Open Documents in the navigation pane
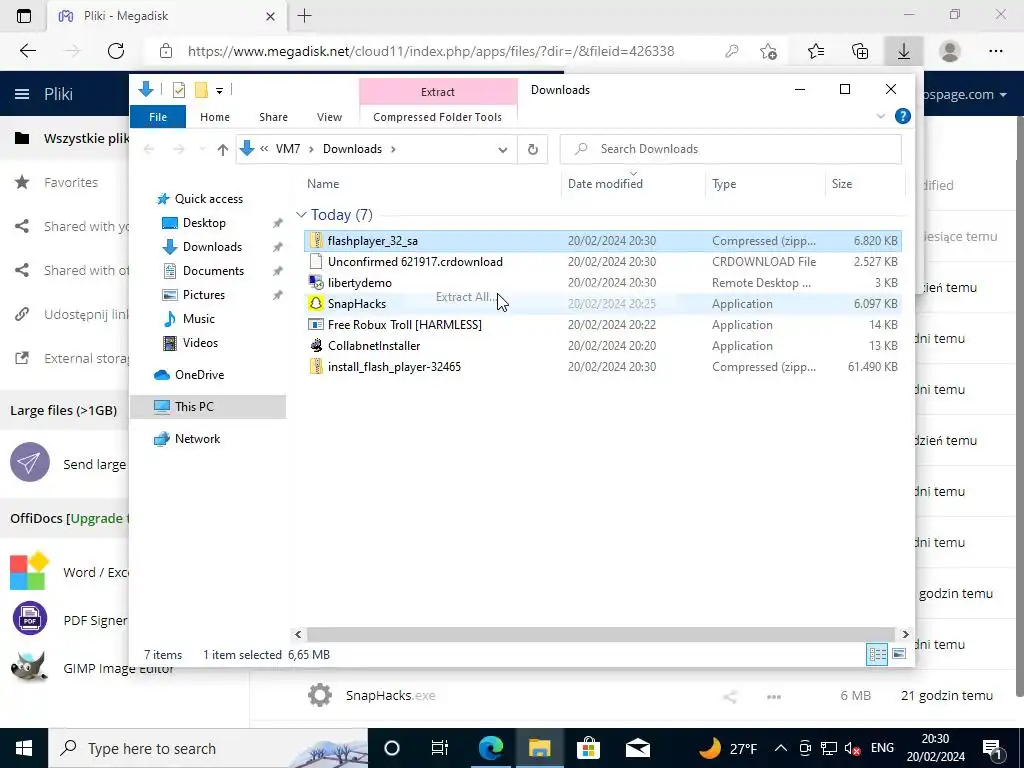The width and height of the screenshot is (1024, 768). [x=213, y=270]
